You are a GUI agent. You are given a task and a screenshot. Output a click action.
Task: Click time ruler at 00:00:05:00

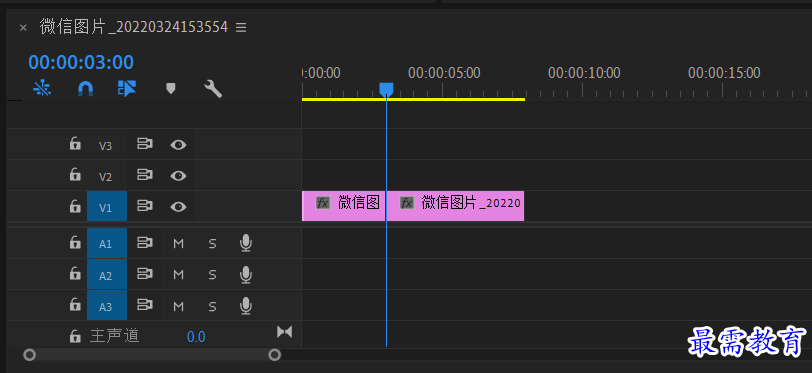click(444, 73)
